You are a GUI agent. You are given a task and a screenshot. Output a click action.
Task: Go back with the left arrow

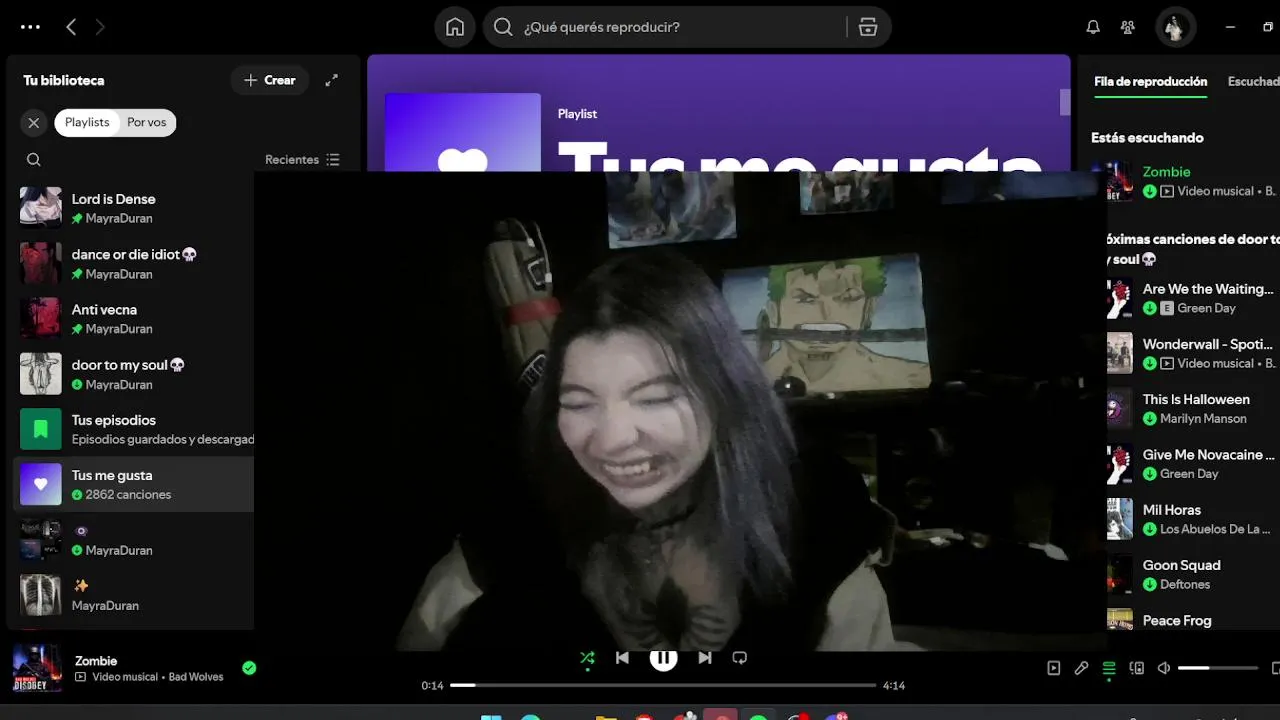[x=71, y=27]
